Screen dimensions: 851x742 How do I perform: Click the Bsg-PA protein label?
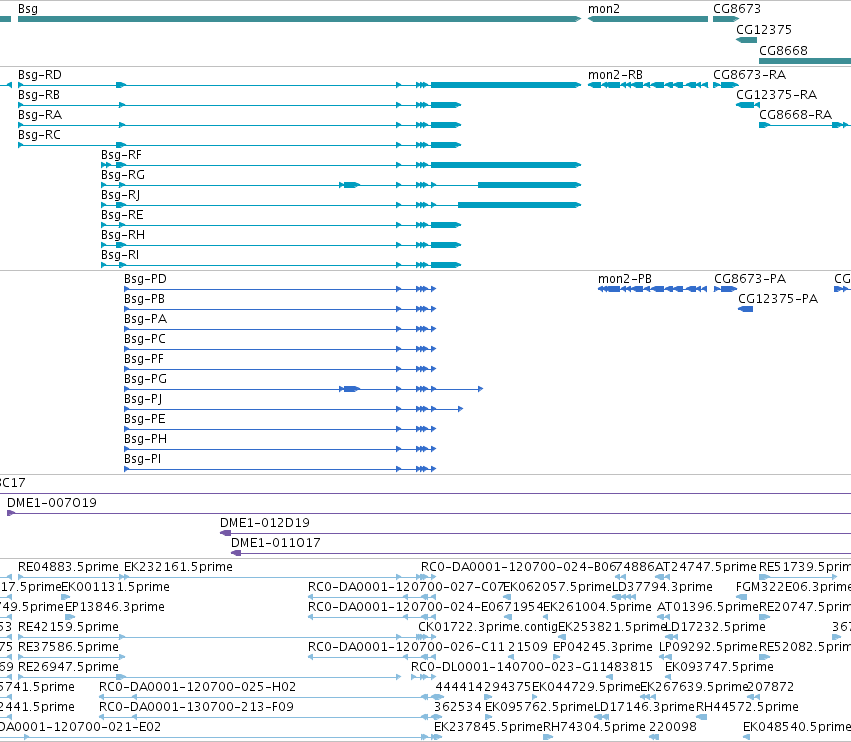point(145,319)
